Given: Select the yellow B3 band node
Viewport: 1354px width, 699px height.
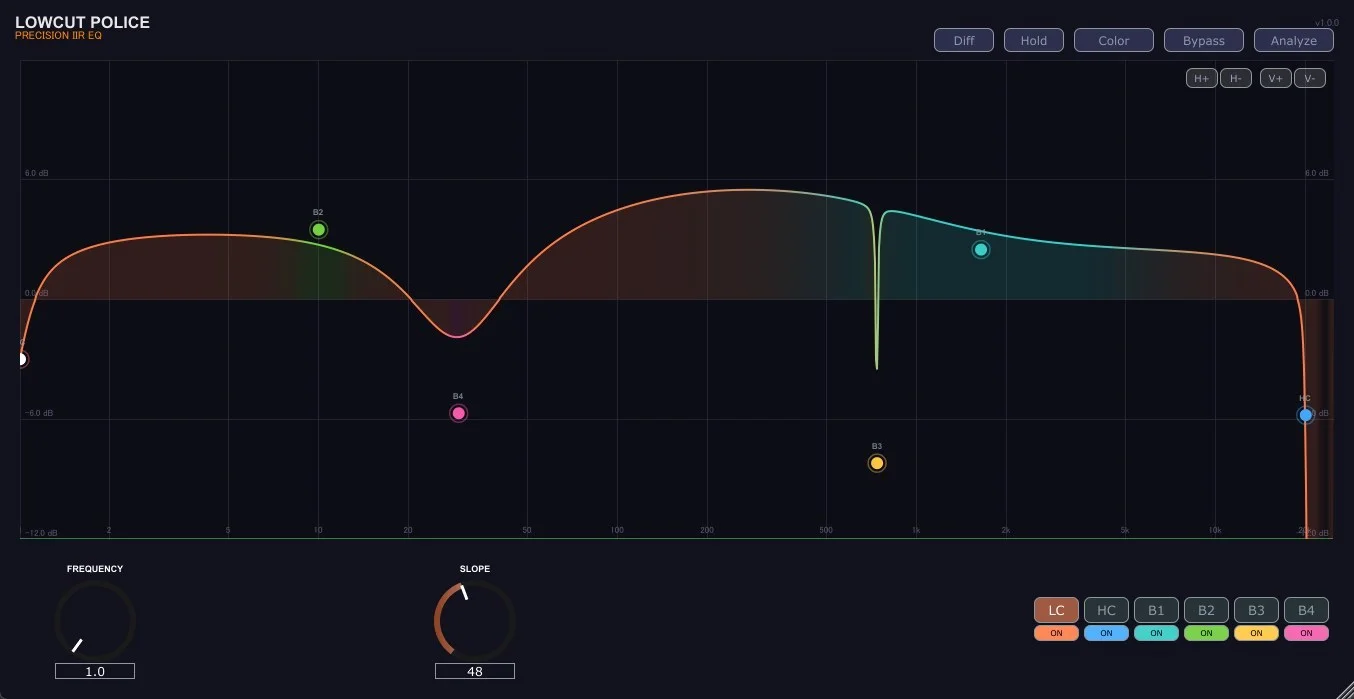Looking at the screenshot, I should point(877,463).
